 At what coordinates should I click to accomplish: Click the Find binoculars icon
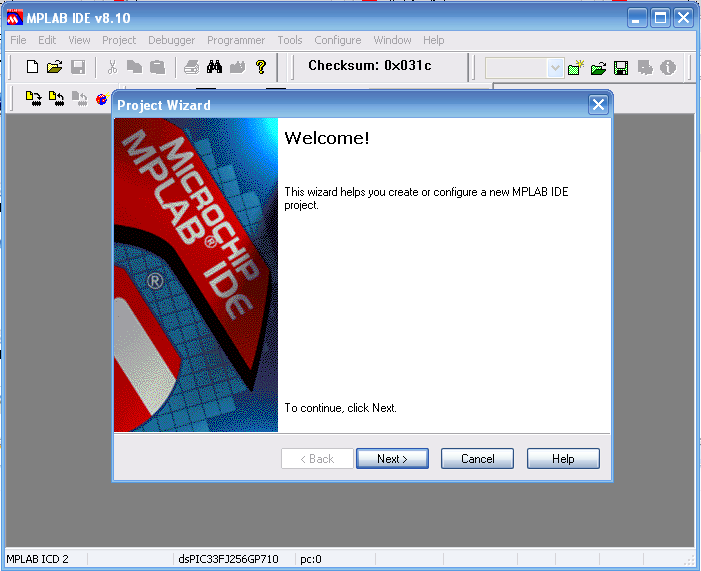point(215,67)
